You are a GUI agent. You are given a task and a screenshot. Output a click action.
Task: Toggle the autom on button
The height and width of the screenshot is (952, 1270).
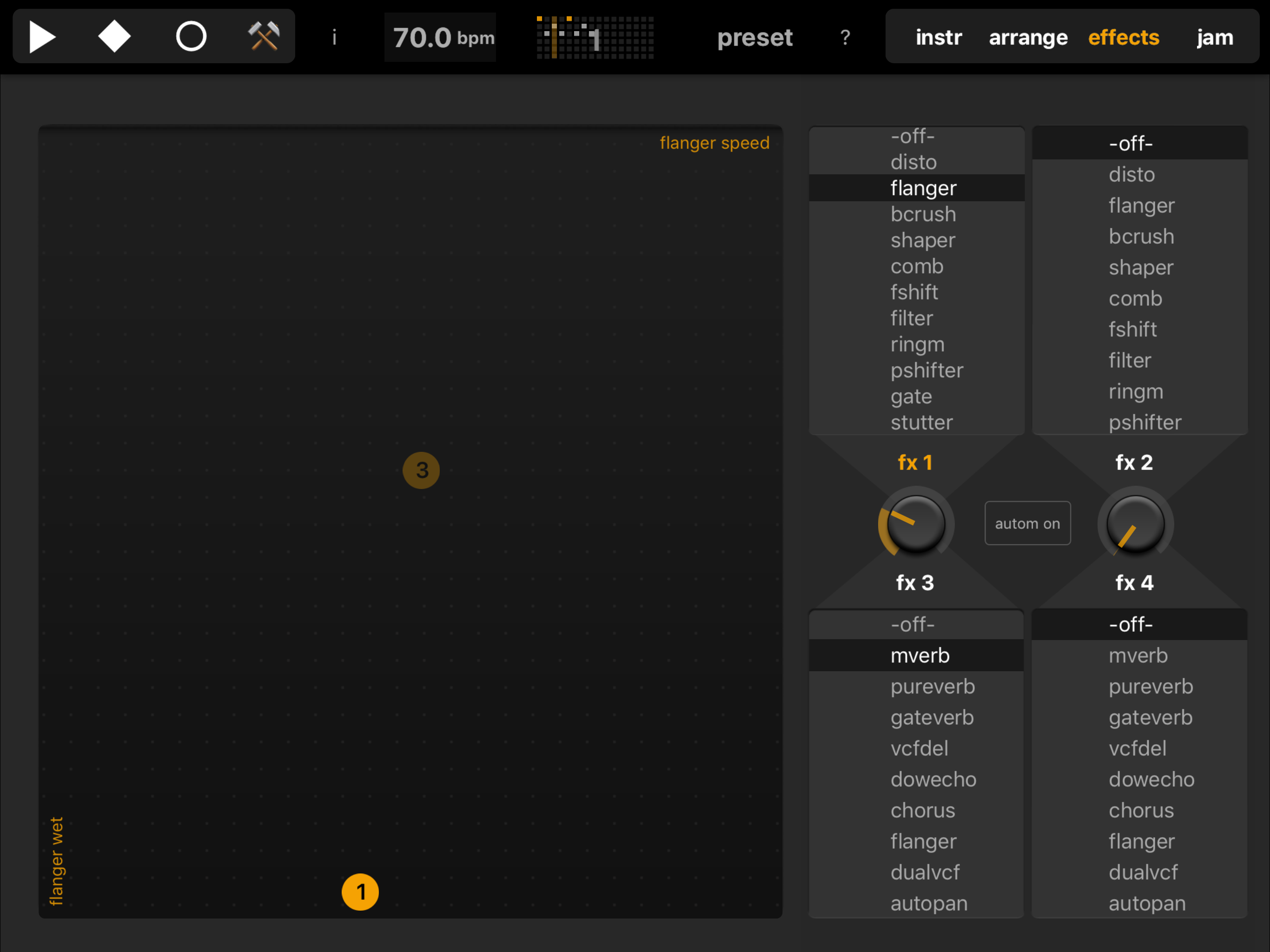pos(1027,523)
